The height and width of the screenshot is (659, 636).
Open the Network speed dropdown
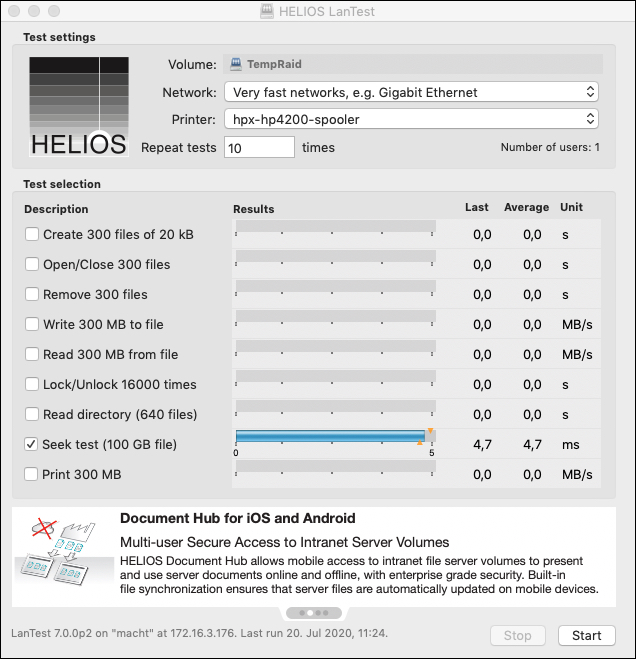[x=412, y=92]
